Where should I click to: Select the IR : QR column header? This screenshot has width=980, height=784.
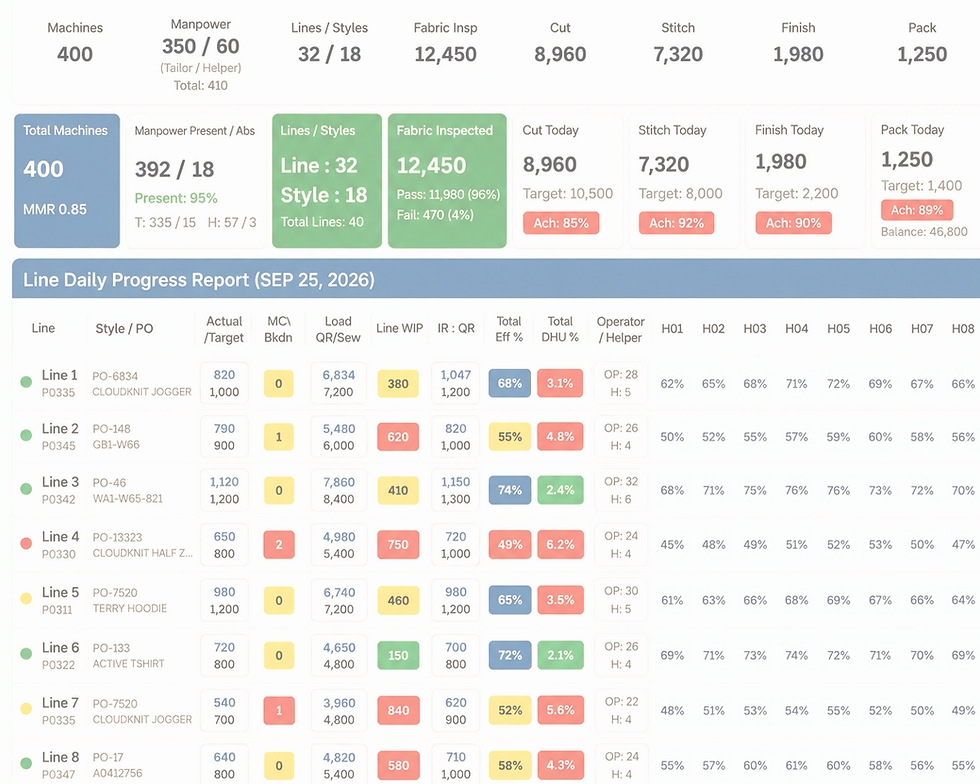tap(456, 328)
